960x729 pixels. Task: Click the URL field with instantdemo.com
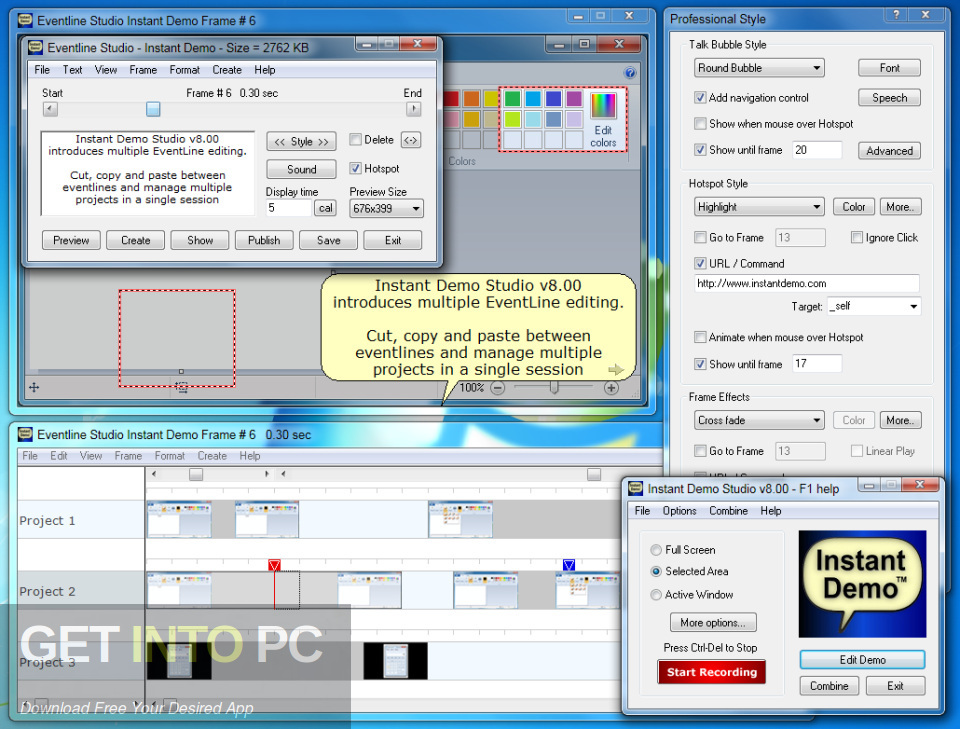click(x=807, y=283)
